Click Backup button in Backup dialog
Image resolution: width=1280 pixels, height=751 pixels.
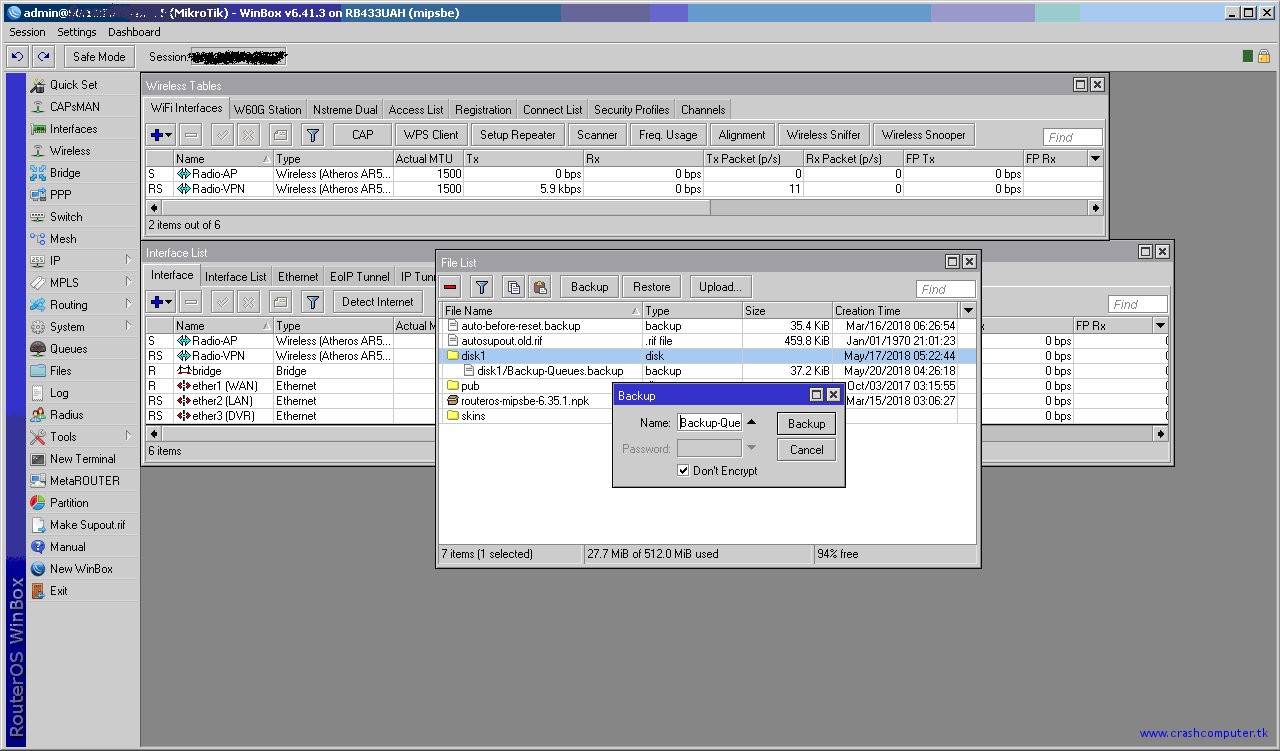click(806, 424)
